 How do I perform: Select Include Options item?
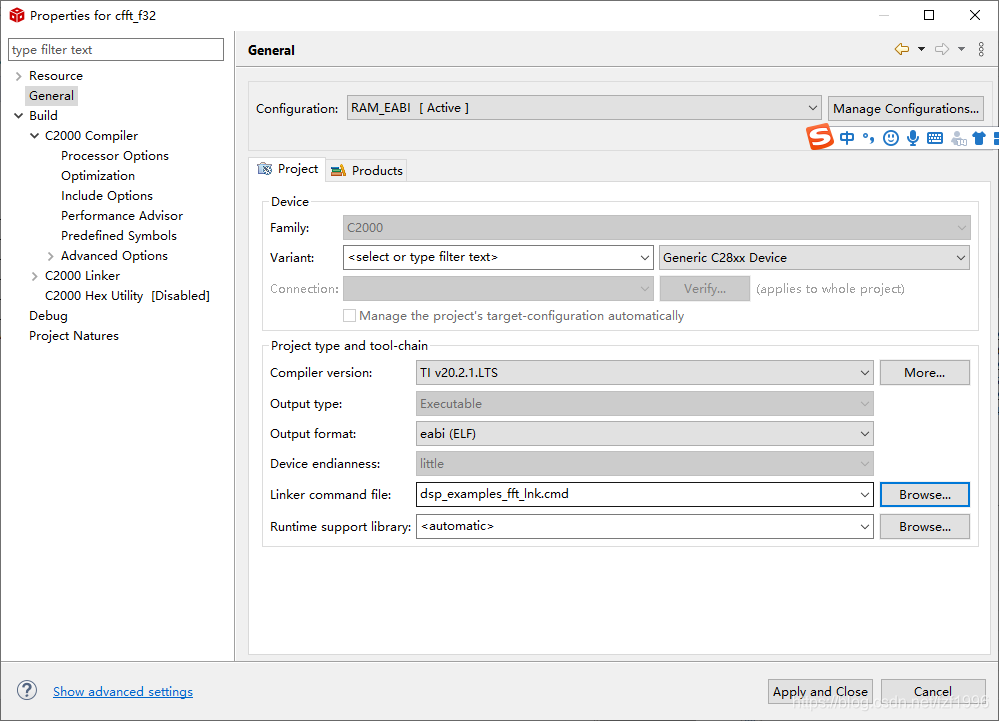(x=107, y=196)
